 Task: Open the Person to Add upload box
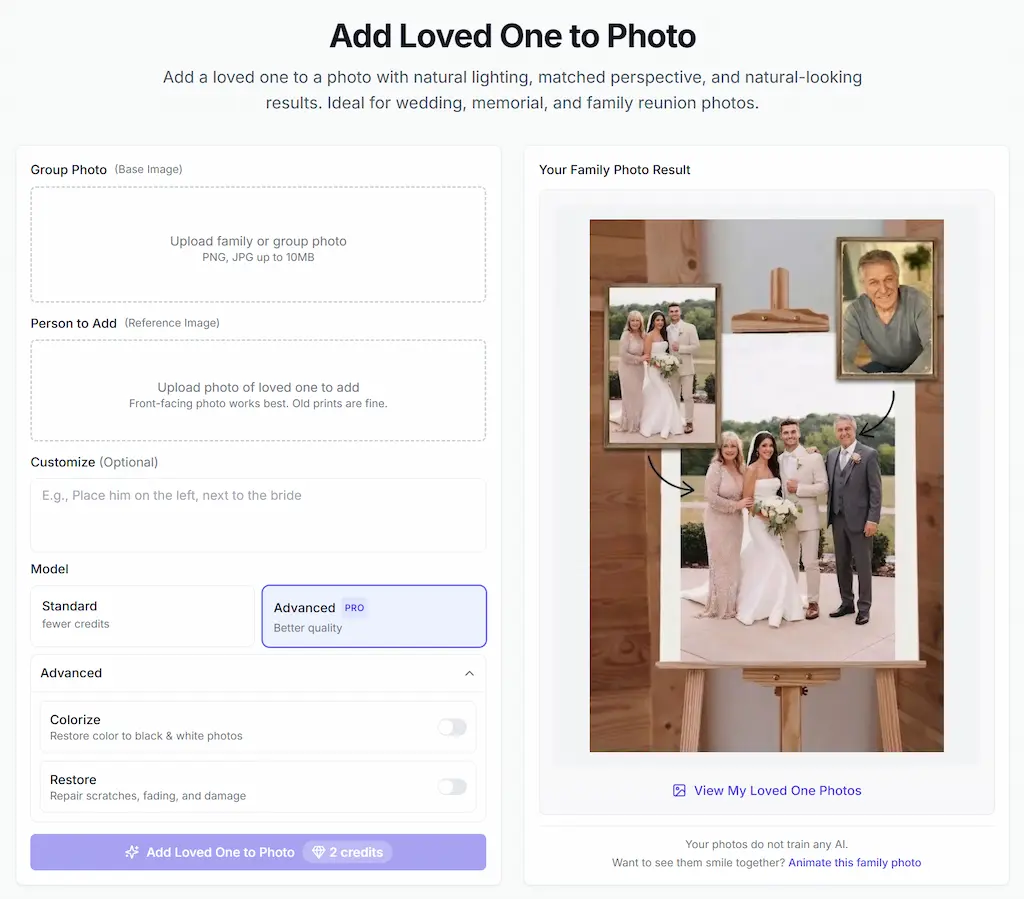click(x=258, y=390)
